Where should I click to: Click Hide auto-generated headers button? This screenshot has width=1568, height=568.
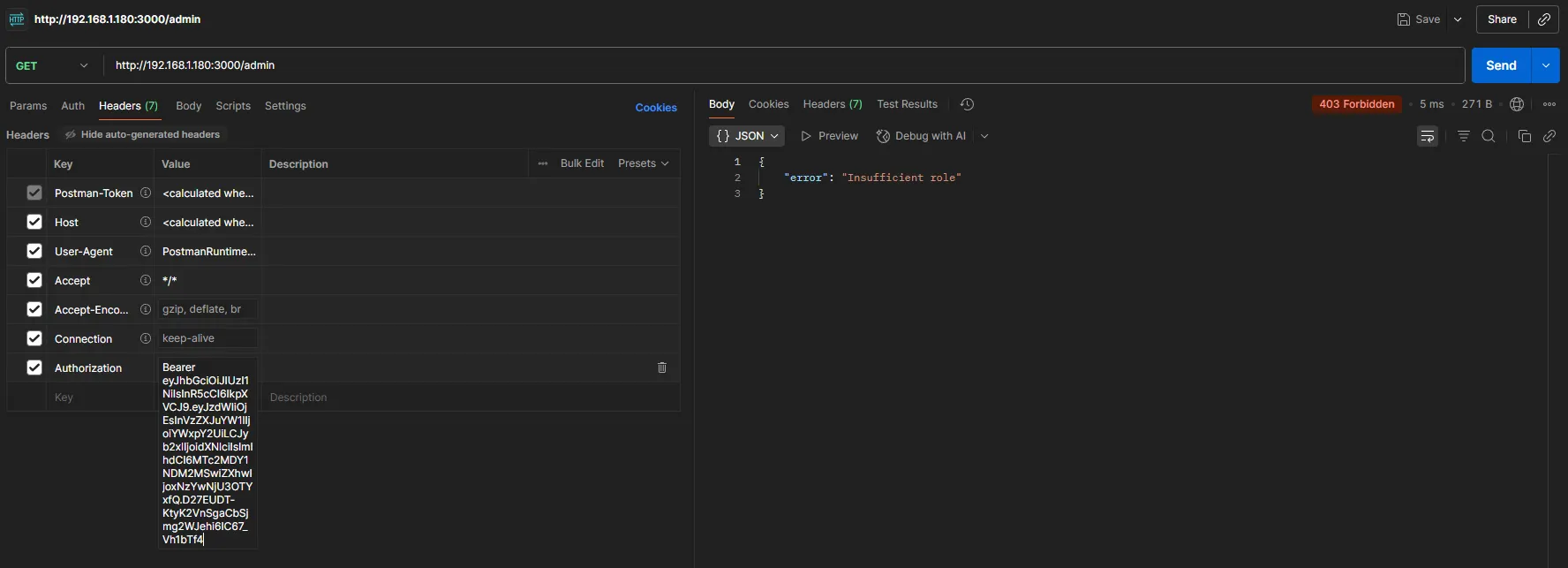143,134
